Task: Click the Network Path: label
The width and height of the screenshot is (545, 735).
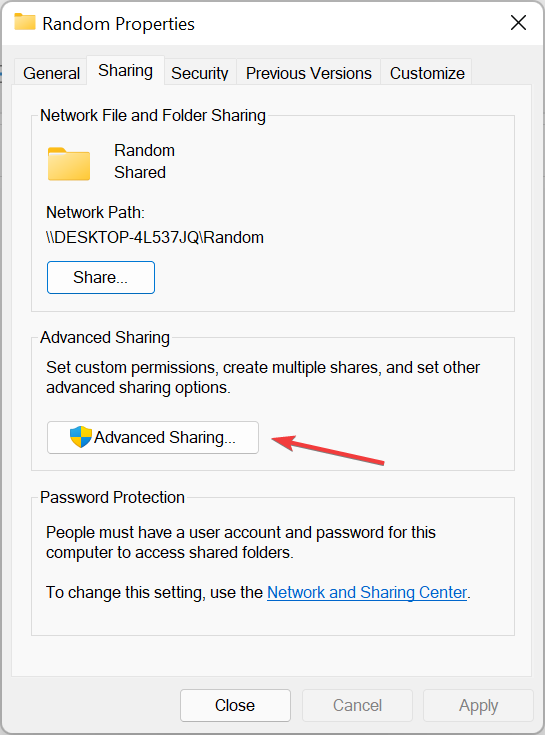Action: 95,212
